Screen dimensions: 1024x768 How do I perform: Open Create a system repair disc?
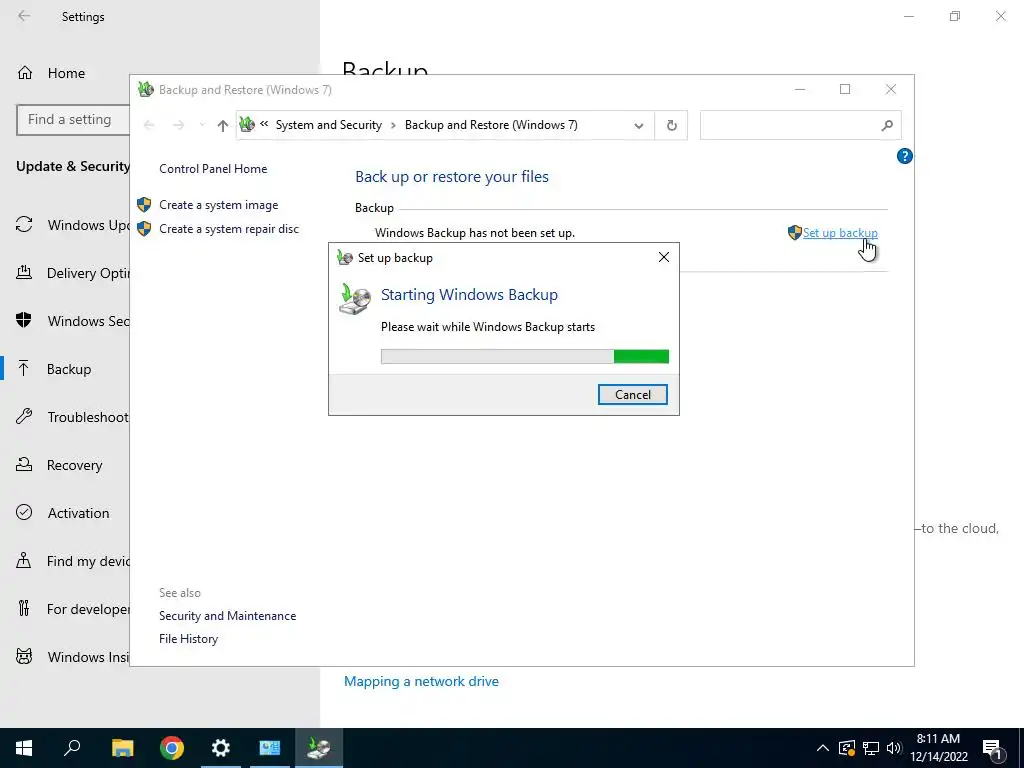(229, 229)
